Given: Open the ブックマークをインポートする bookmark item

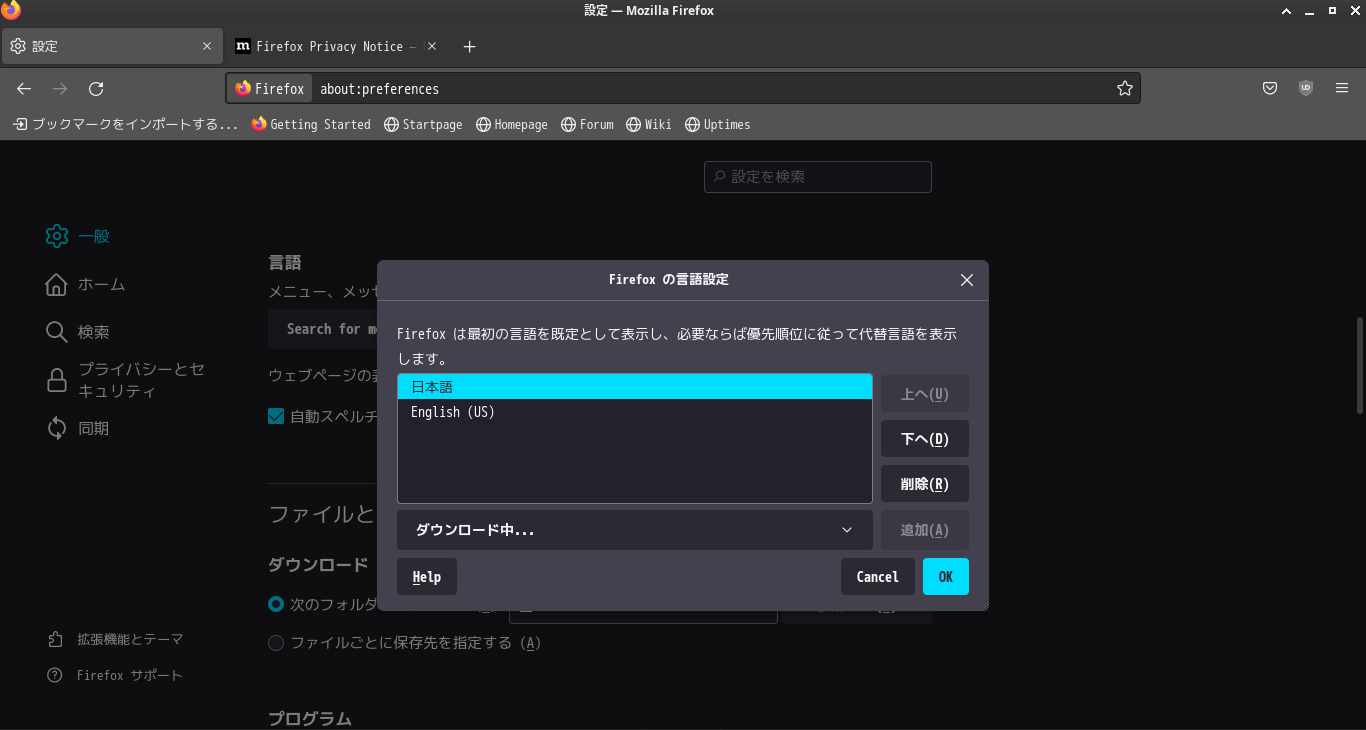Looking at the screenshot, I should tap(125, 125).
